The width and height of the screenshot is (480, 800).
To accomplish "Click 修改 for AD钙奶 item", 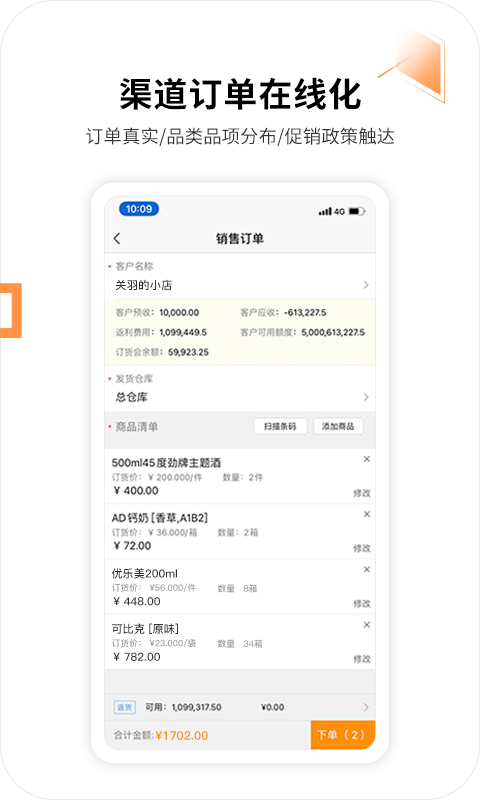I will (362, 548).
